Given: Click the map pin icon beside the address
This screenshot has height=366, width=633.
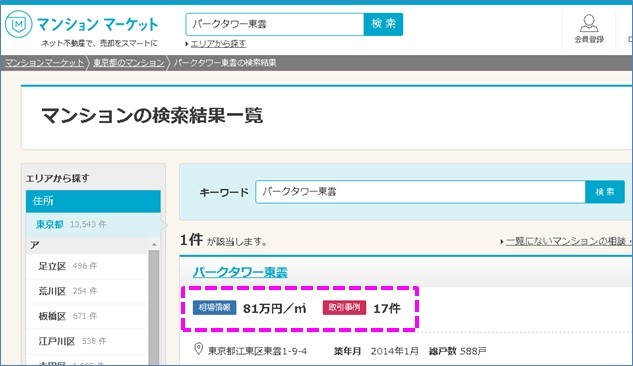Looking at the screenshot, I should (x=198, y=349).
